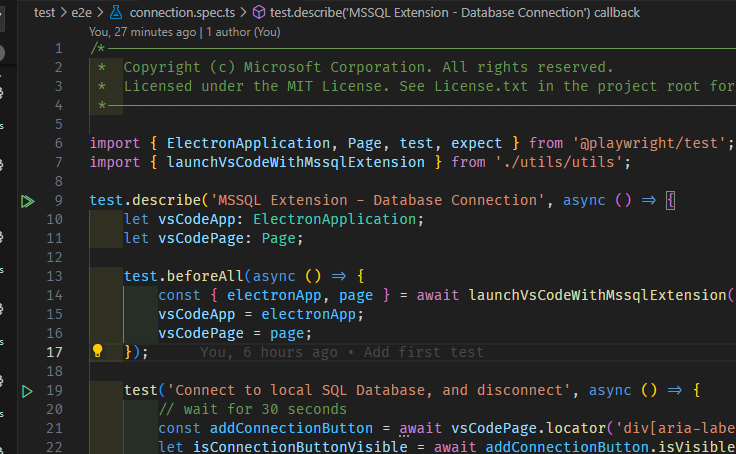Click line number 9 in gutter
Screen dimensions: 736x454
tap(58, 200)
